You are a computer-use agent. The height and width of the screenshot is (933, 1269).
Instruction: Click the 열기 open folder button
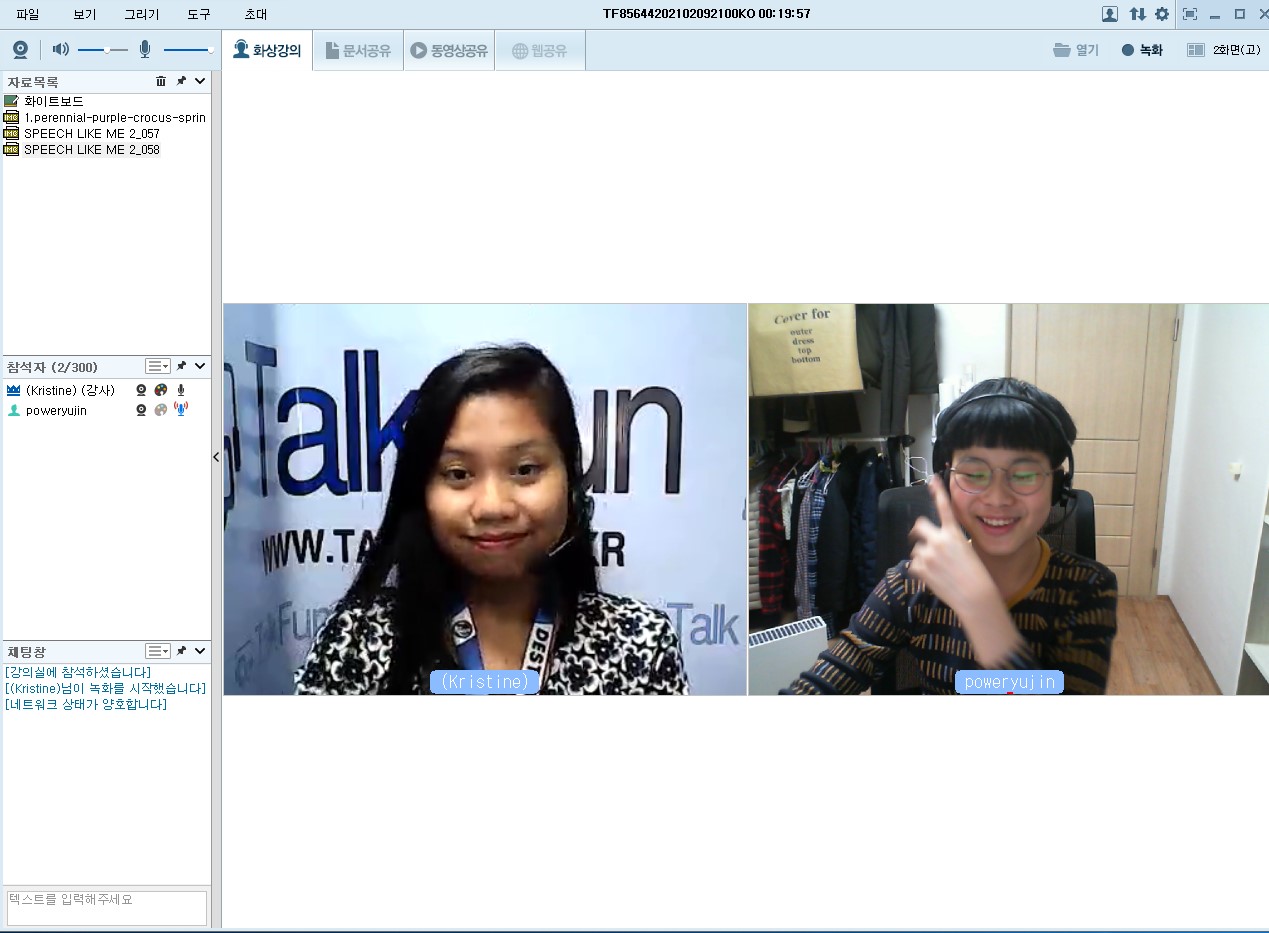coord(1076,50)
